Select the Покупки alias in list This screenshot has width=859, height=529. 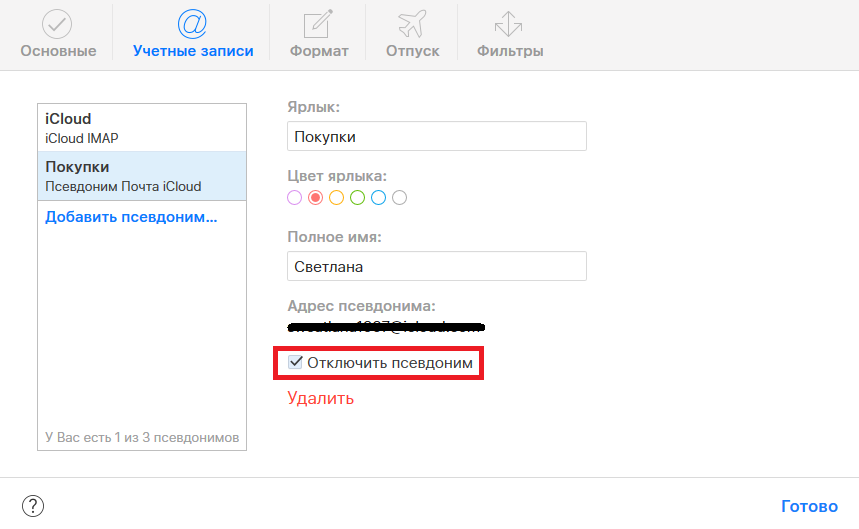(x=141, y=176)
